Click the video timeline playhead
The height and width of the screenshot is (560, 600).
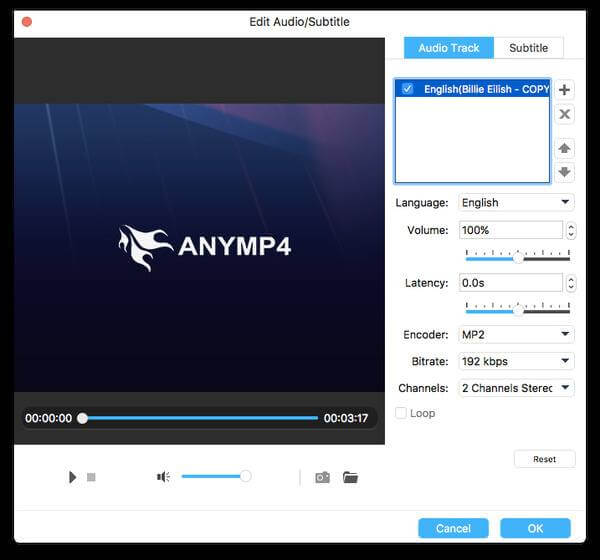click(x=82, y=418)
